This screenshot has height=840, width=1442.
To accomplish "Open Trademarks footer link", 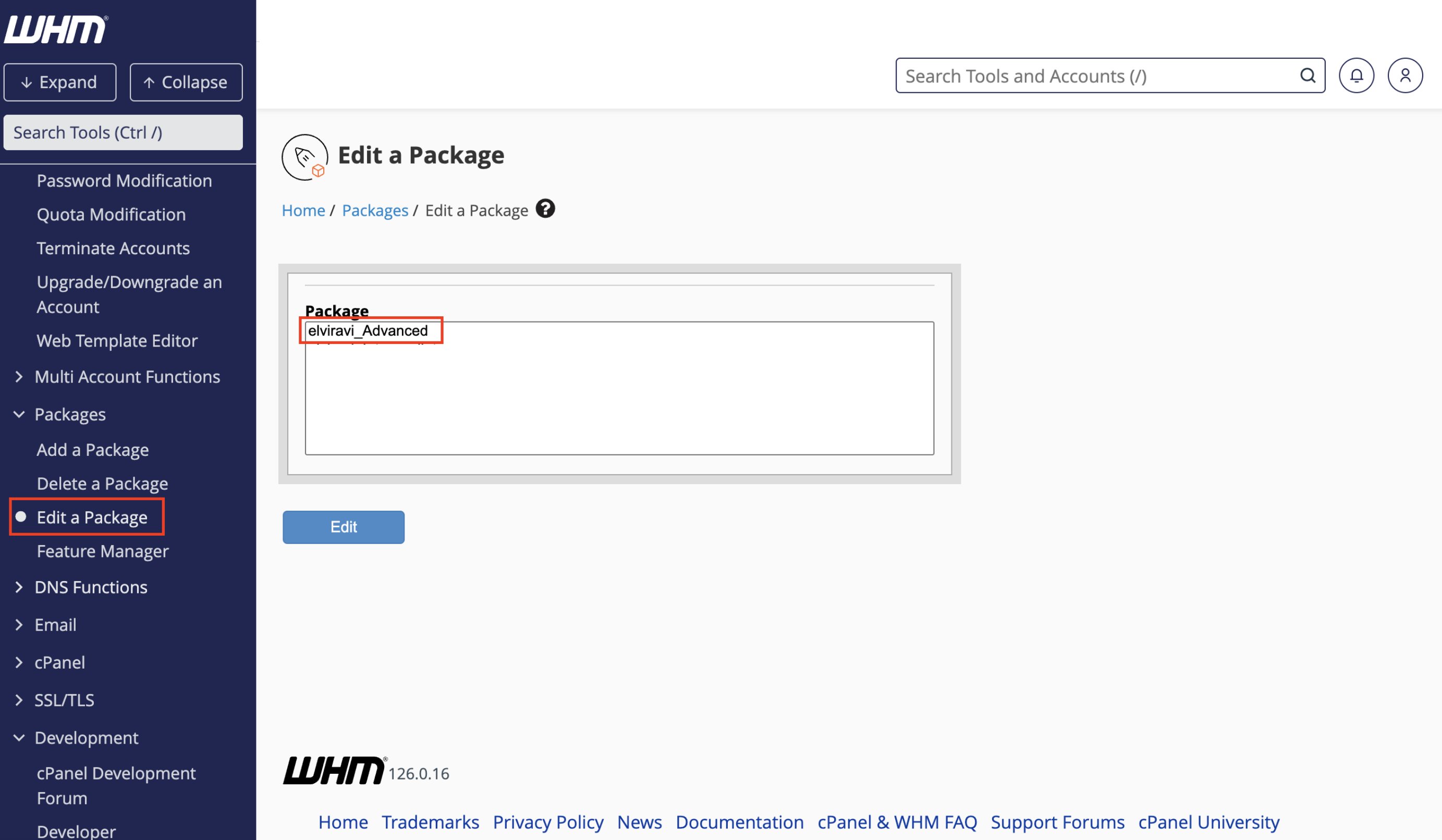I will tap(430, 822).
